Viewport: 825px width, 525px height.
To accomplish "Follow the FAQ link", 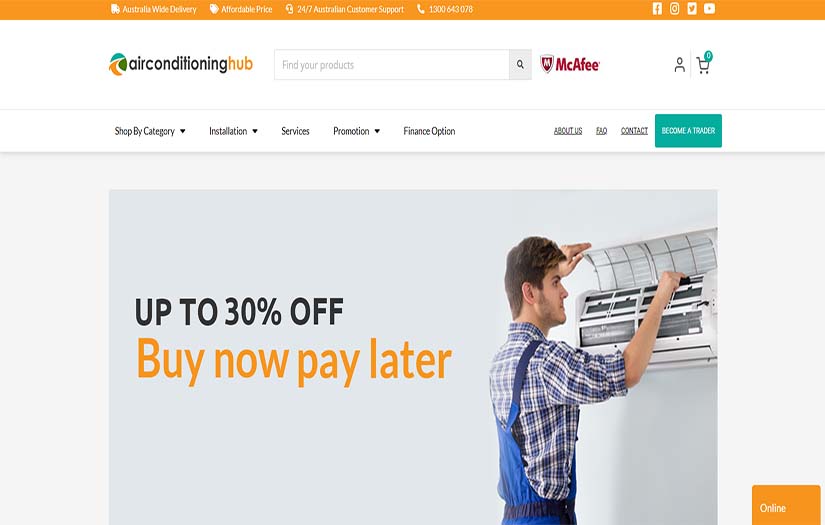I will click(601, 131).
